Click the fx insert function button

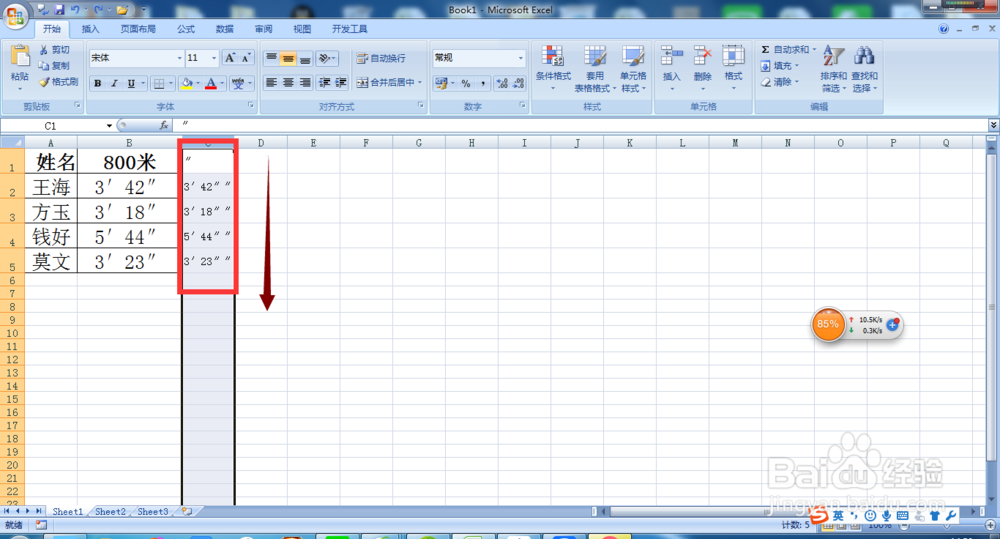(x=164, y=126)
